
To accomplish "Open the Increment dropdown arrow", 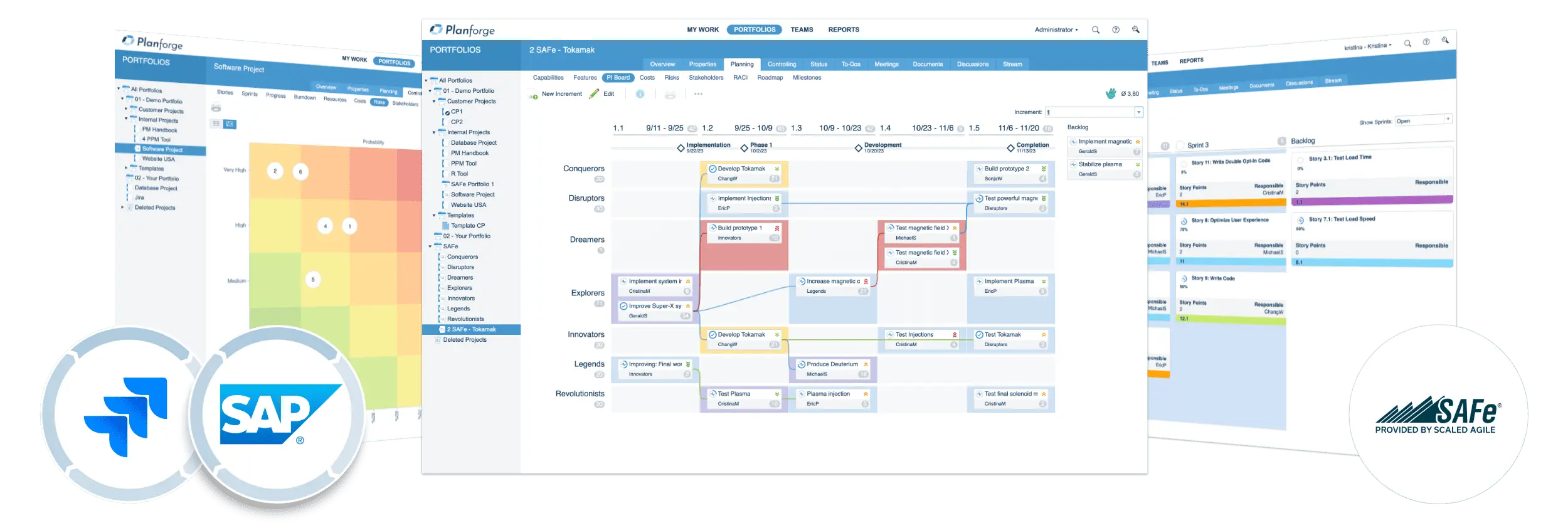I will [x=1138, y=112].
